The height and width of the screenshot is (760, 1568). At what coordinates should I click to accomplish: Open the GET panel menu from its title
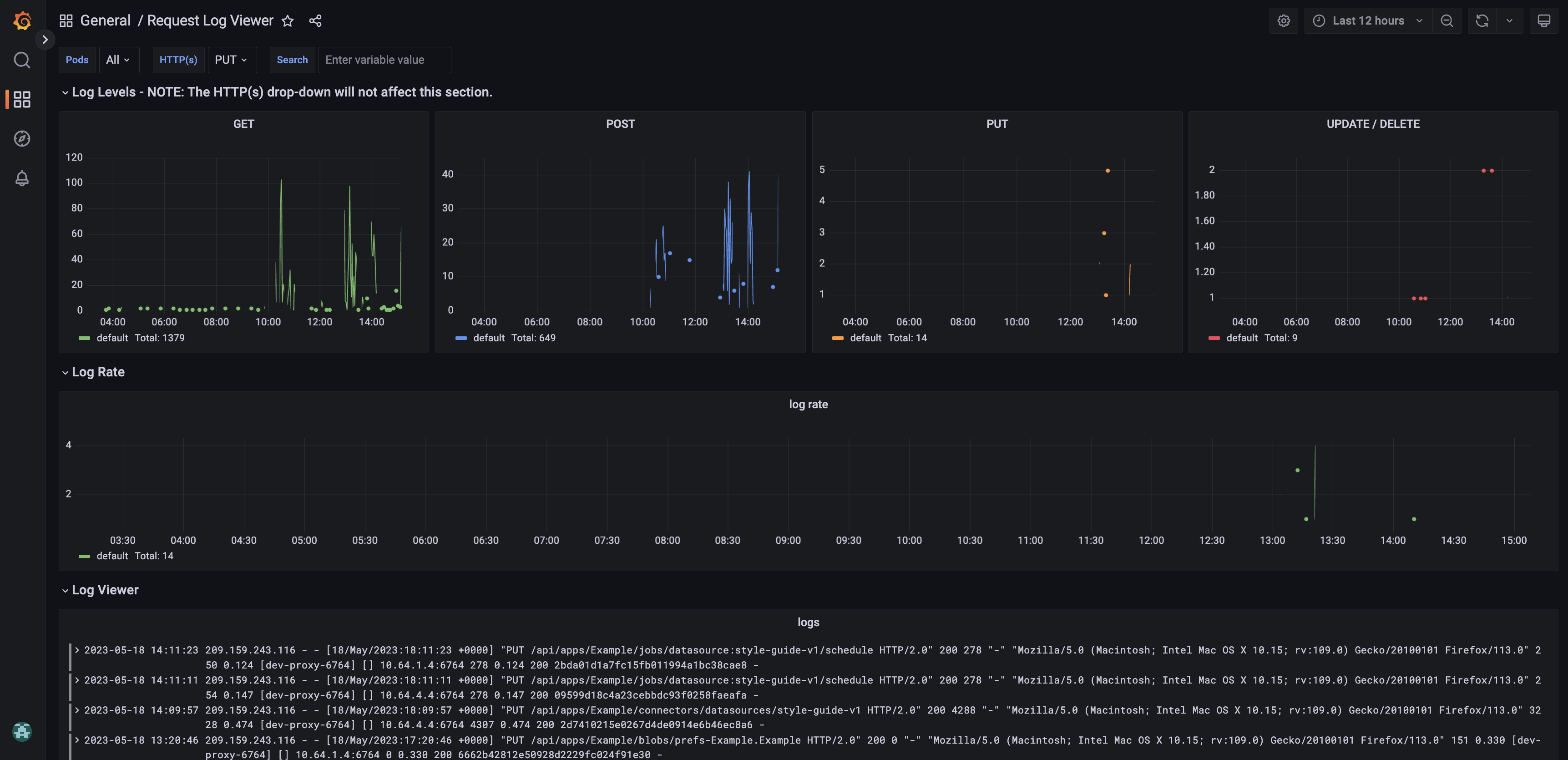243,124
